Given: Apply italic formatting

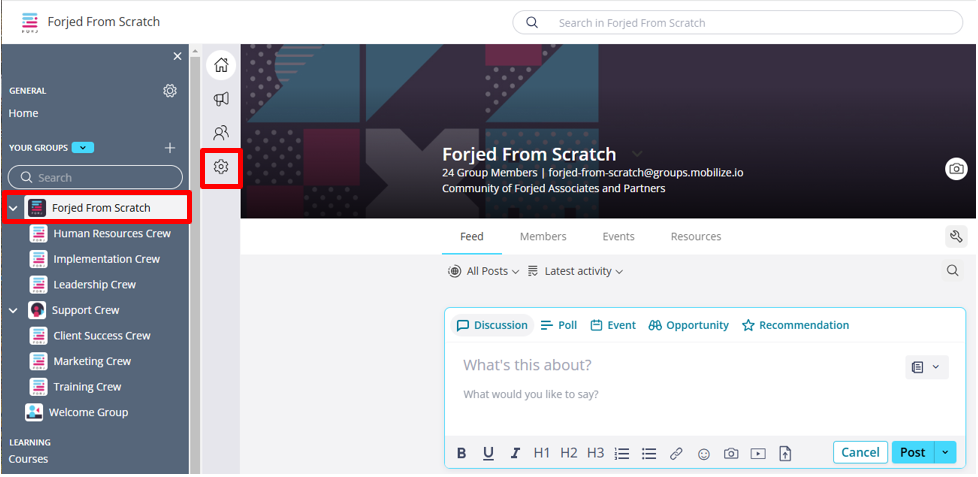Looking at the screenshot, I should pos(515,453).
